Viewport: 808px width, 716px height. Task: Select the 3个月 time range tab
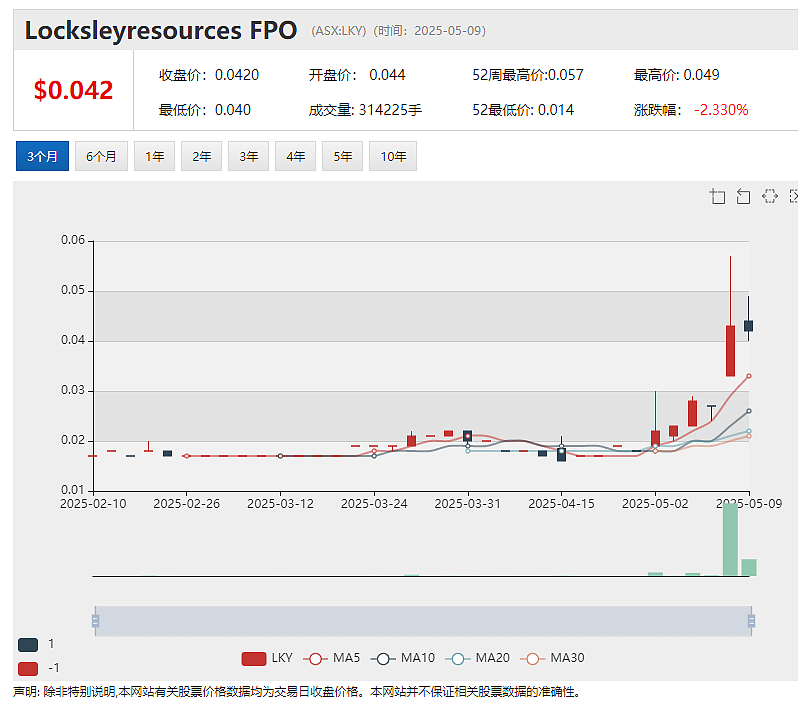pos(42,156)
